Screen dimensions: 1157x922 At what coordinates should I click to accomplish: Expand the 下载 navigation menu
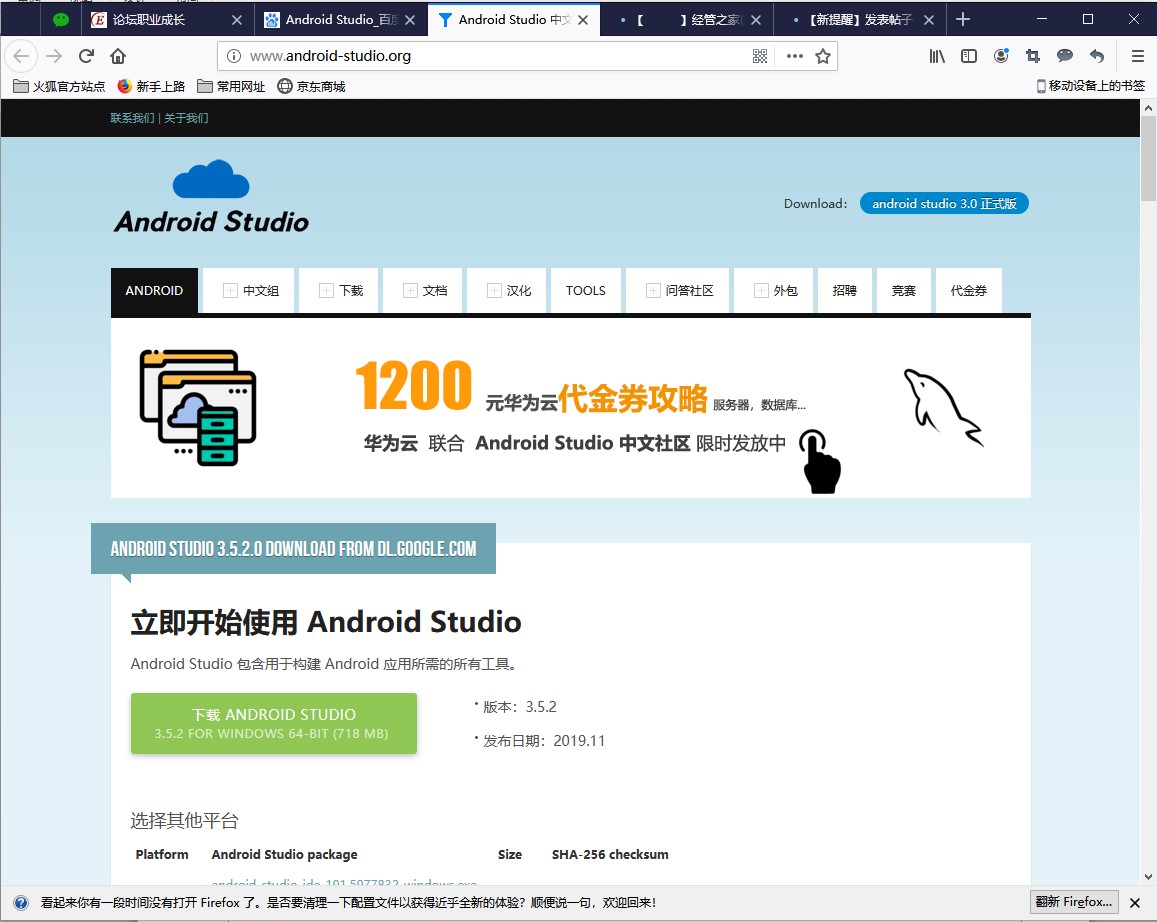(341, 291)
